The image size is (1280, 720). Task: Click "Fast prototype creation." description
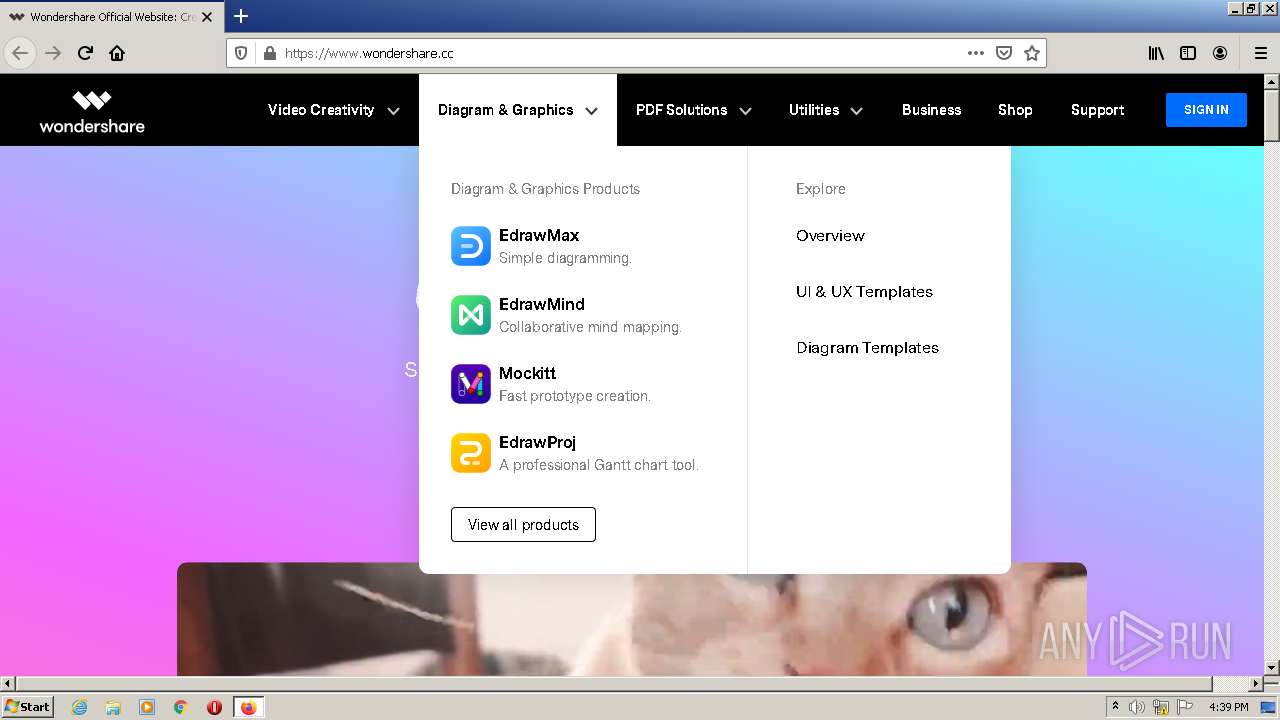click(575, 396)
